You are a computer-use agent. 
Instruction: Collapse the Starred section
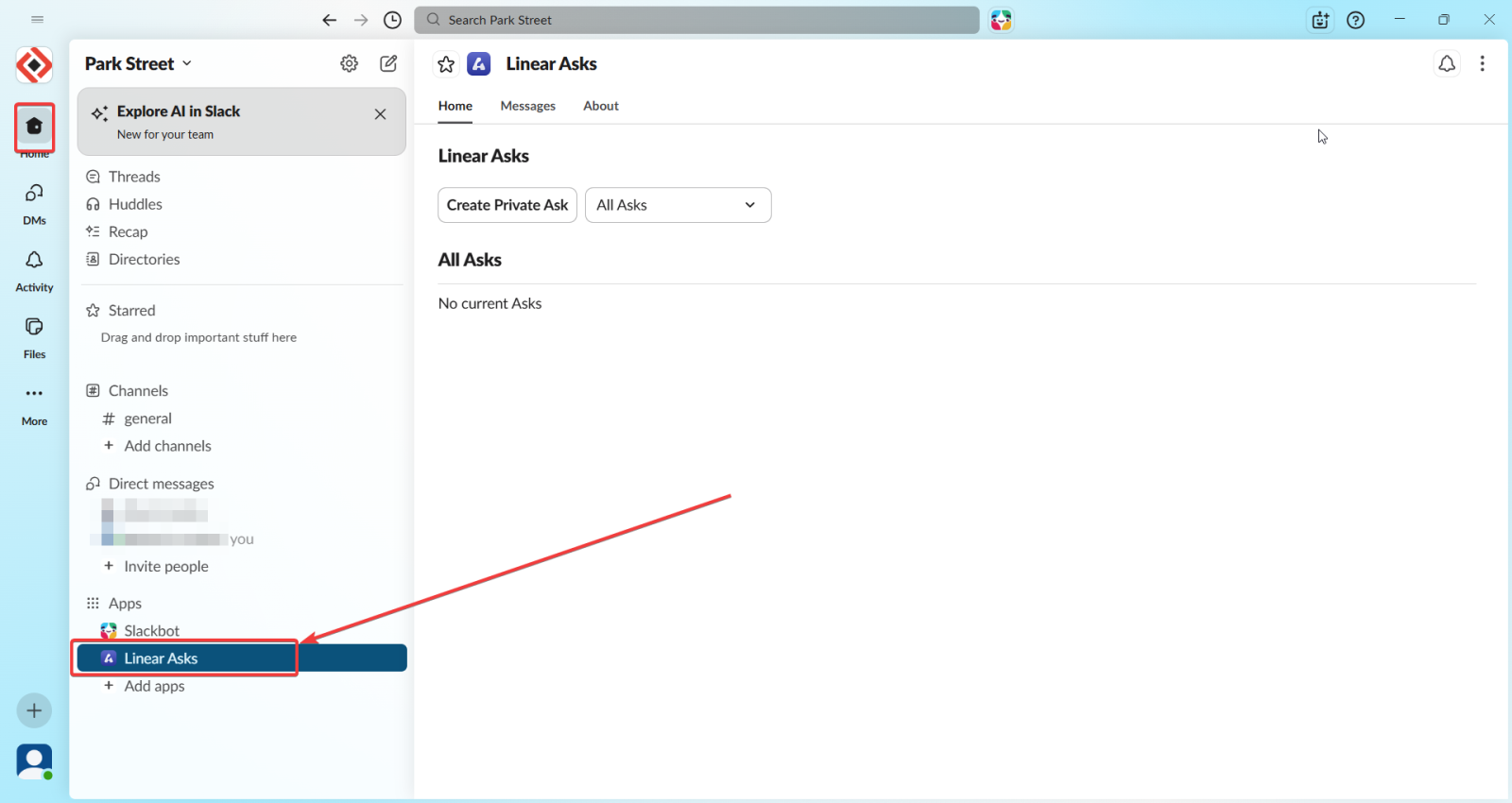(x=131, y=311)
